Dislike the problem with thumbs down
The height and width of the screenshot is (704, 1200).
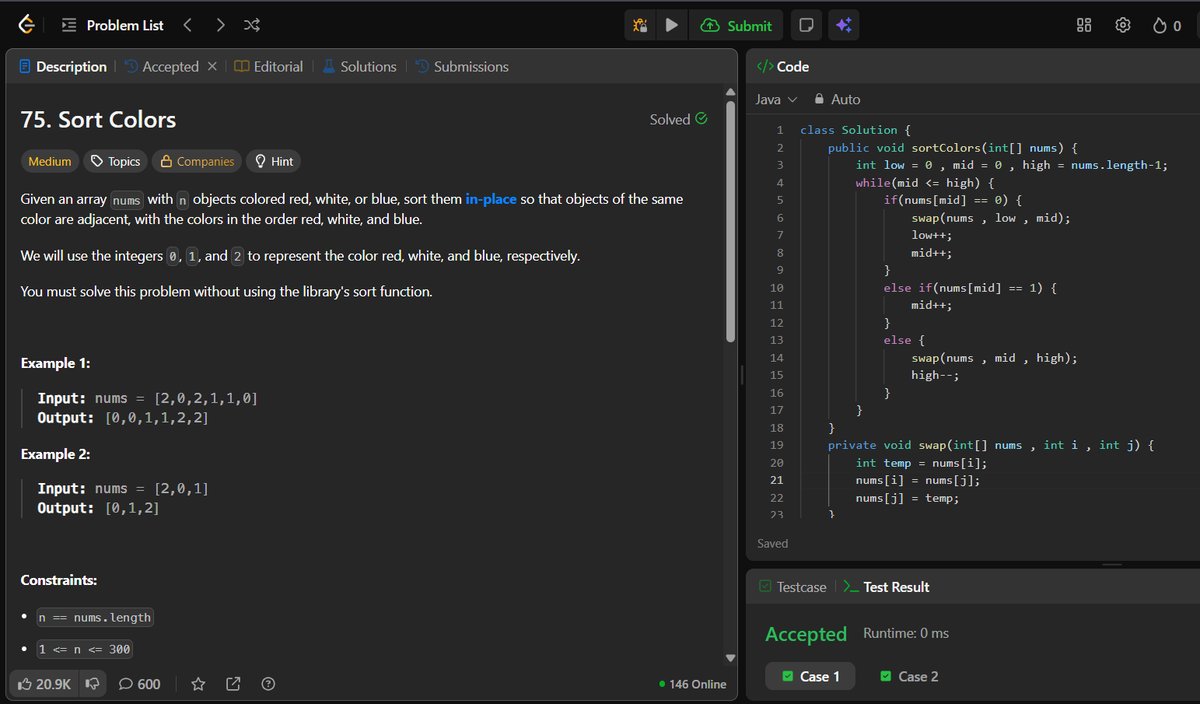pyautogui.click(x=92, y=684)
